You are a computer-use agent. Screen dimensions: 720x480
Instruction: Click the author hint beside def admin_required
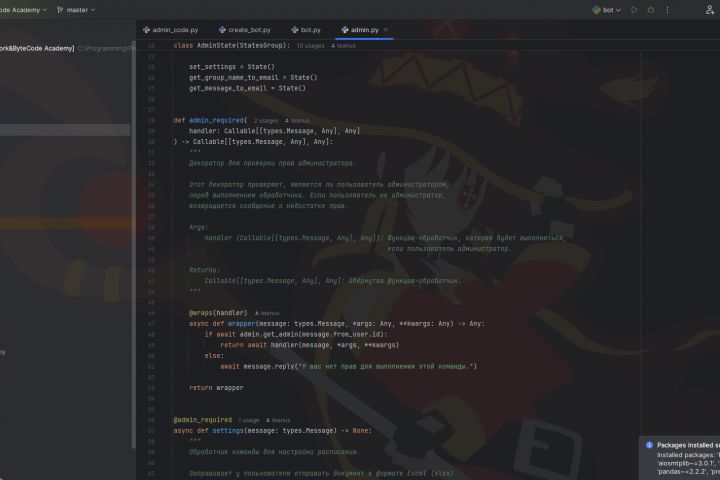(x=297, y=121)
